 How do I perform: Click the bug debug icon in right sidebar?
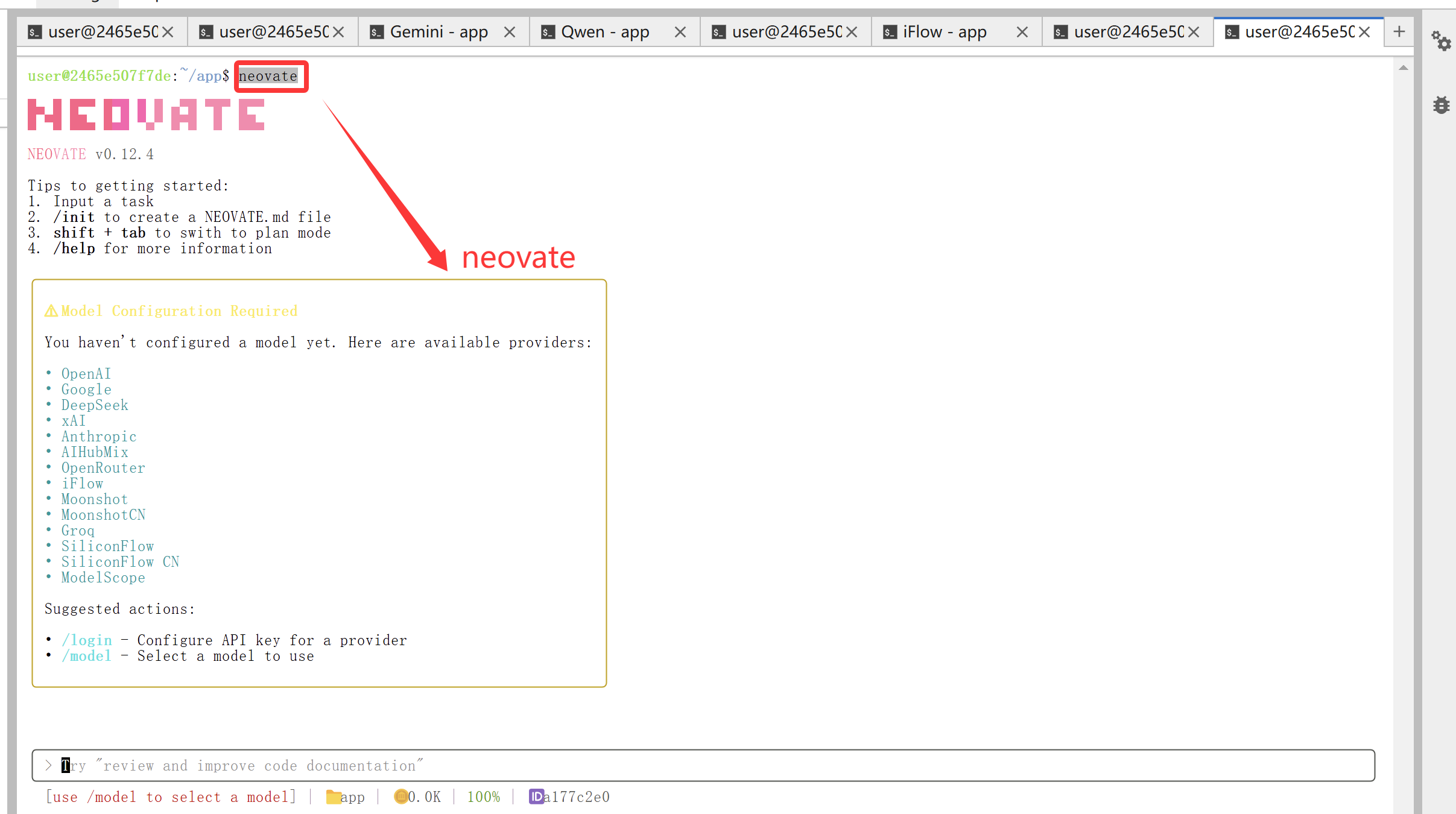[1442, 105]
